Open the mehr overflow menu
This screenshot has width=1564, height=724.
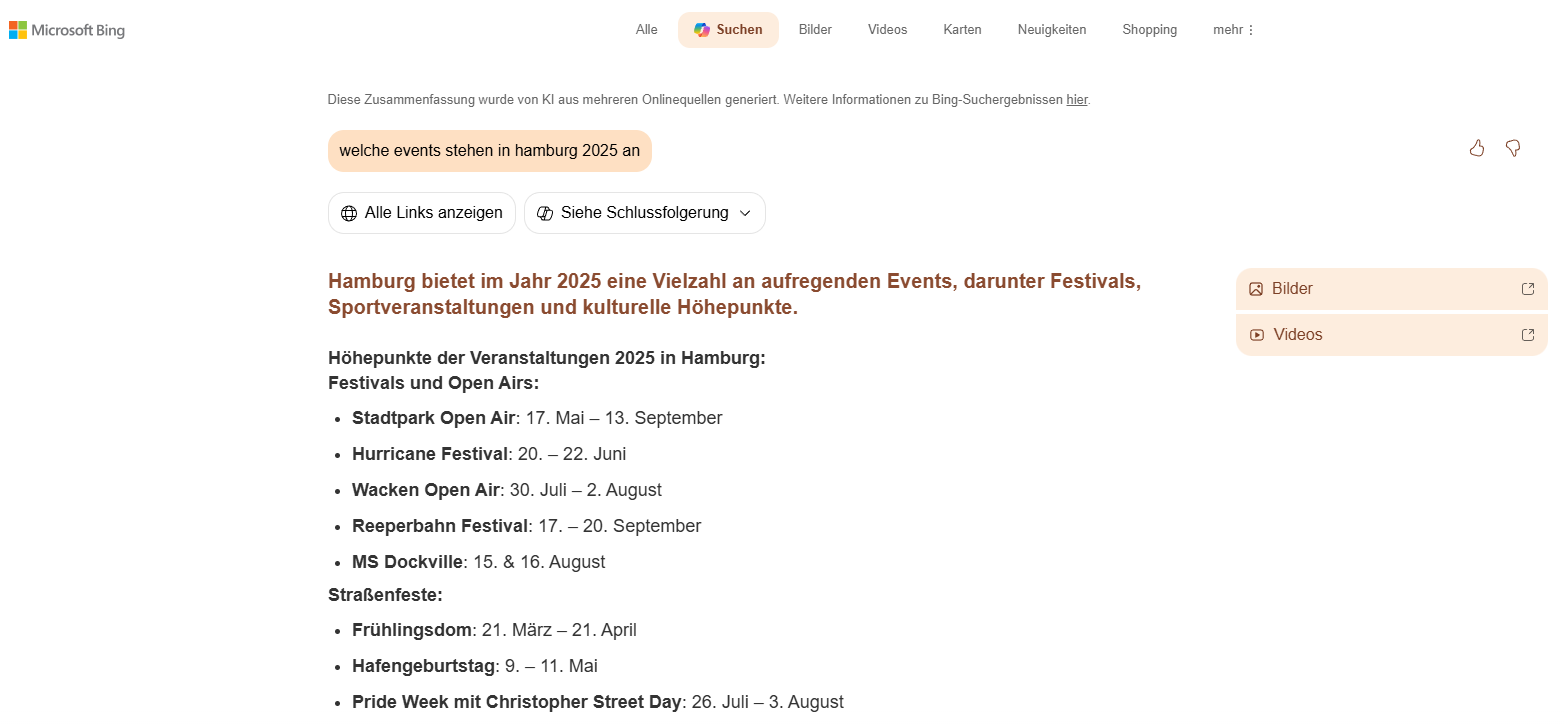tap(1234, 30)
